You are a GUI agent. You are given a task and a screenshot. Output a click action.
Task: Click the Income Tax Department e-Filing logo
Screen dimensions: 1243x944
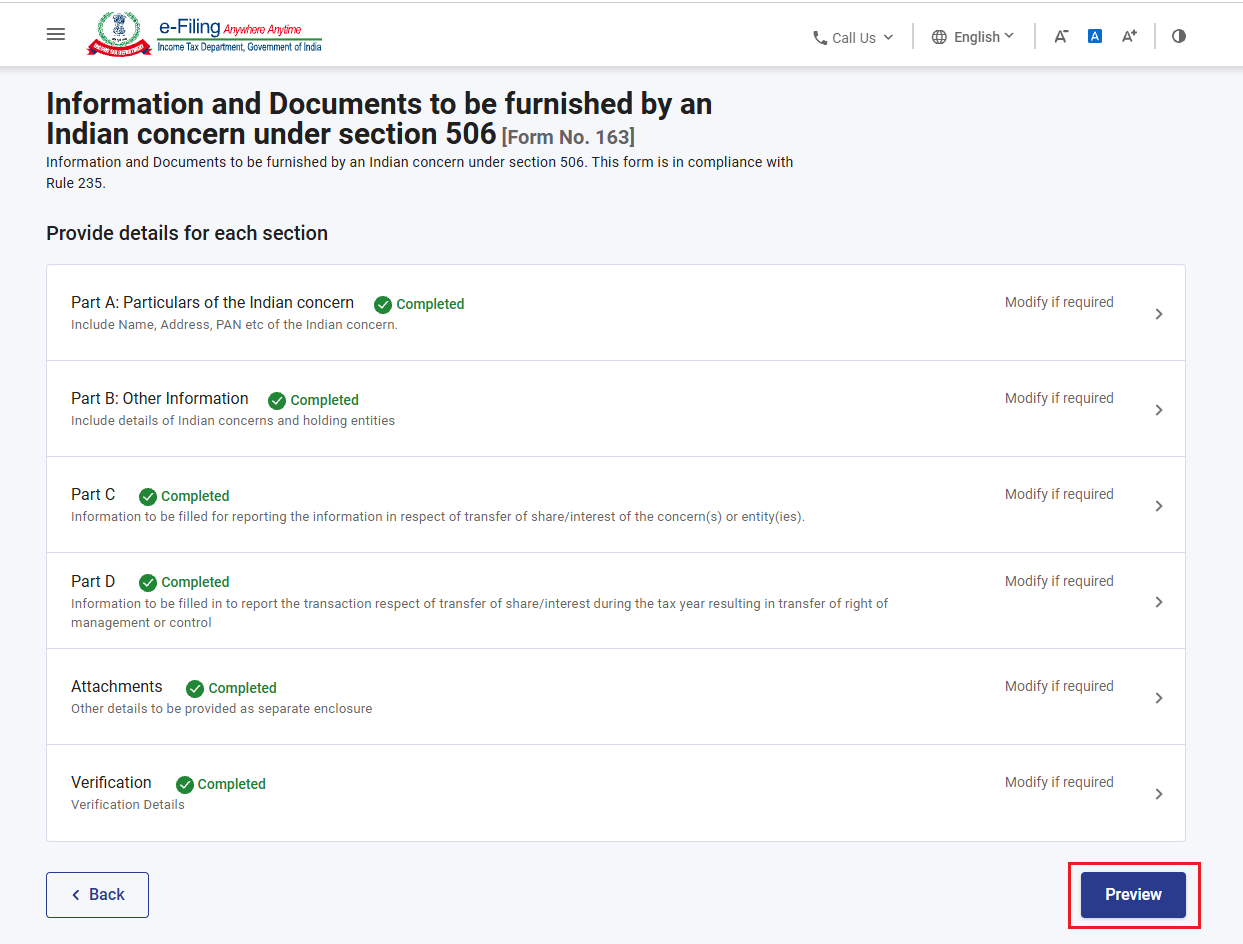(204, 34)
